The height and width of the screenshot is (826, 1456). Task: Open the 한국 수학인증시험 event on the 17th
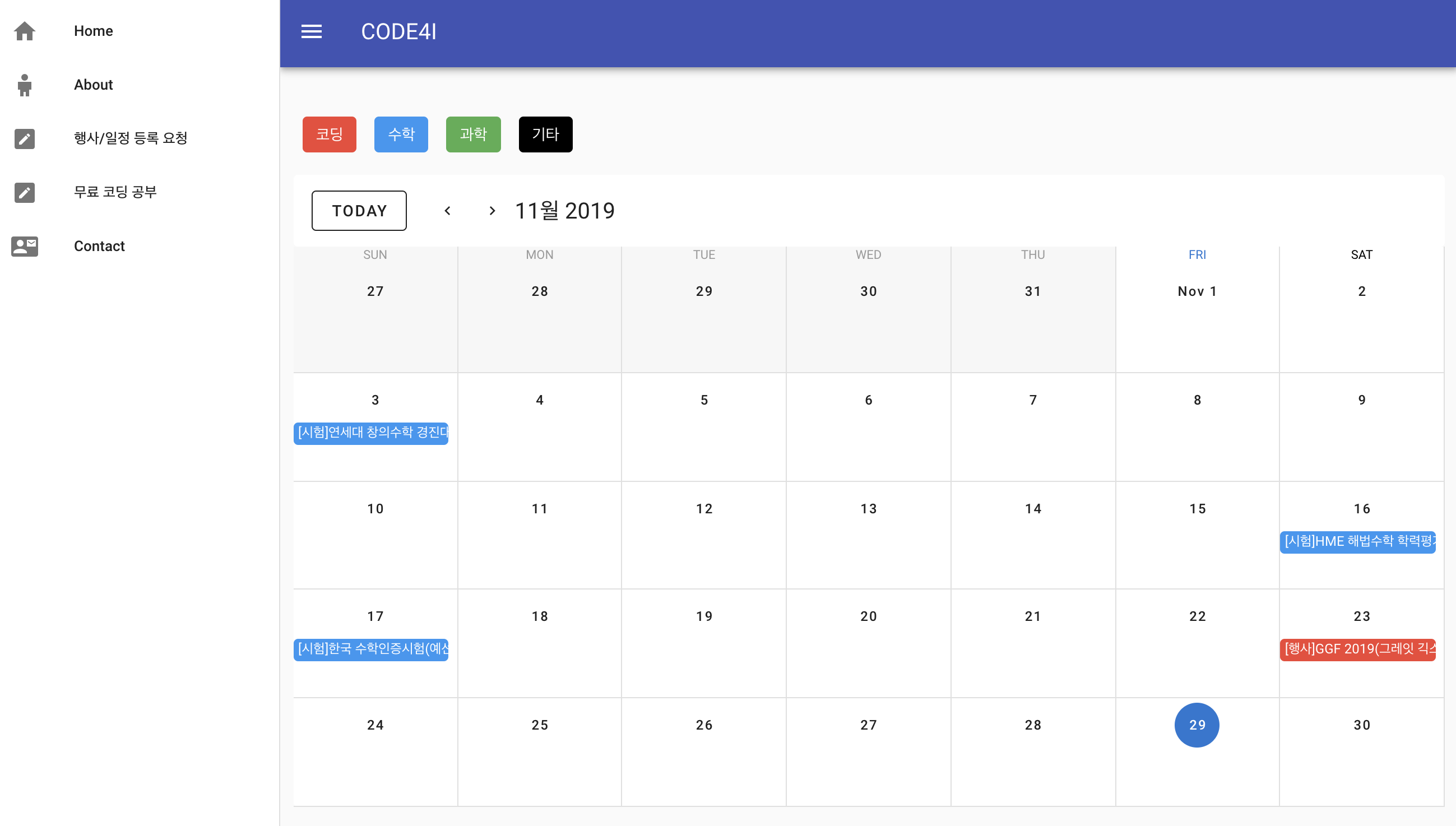pos(372,649)
